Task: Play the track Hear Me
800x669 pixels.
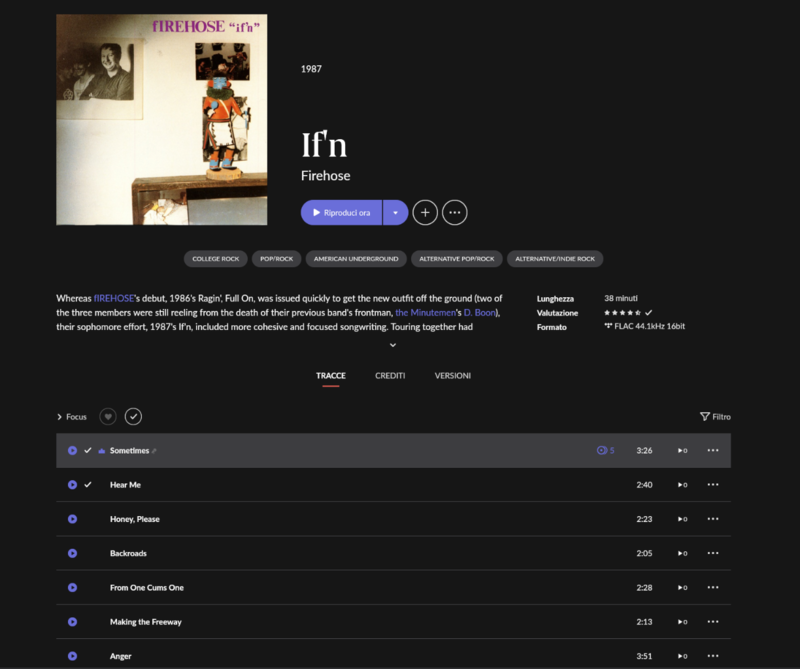Action: tap(72, 485)
